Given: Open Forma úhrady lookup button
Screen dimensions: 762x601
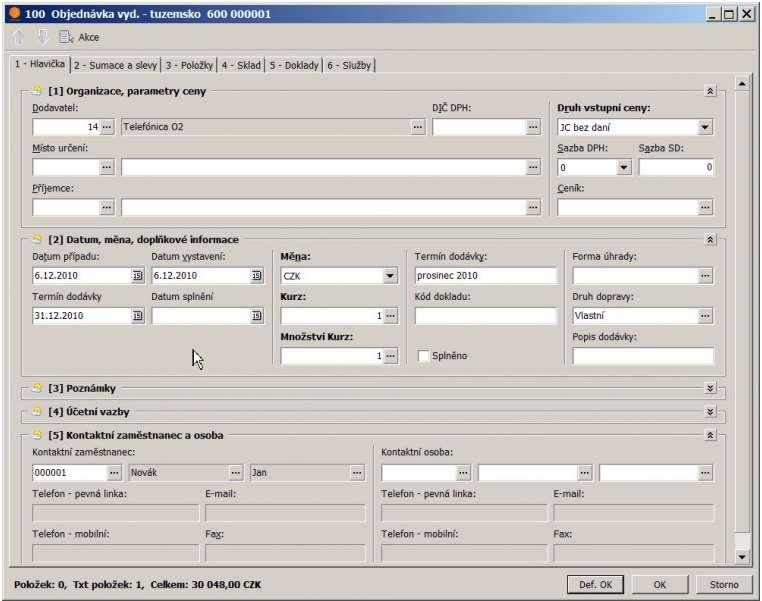Looking at the screenshot, I should click(x=705, y=276).
